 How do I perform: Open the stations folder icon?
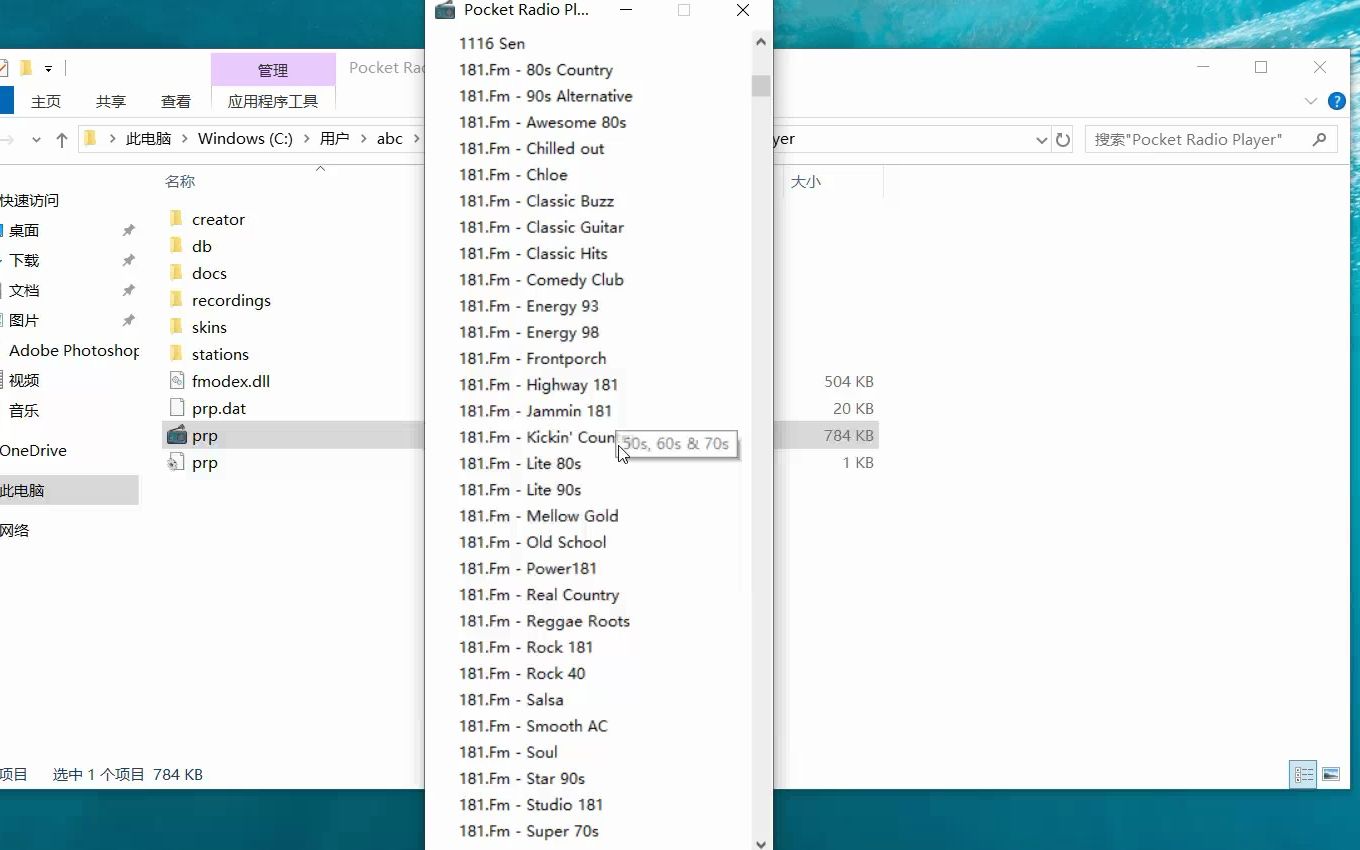click(x=176, y=354)
